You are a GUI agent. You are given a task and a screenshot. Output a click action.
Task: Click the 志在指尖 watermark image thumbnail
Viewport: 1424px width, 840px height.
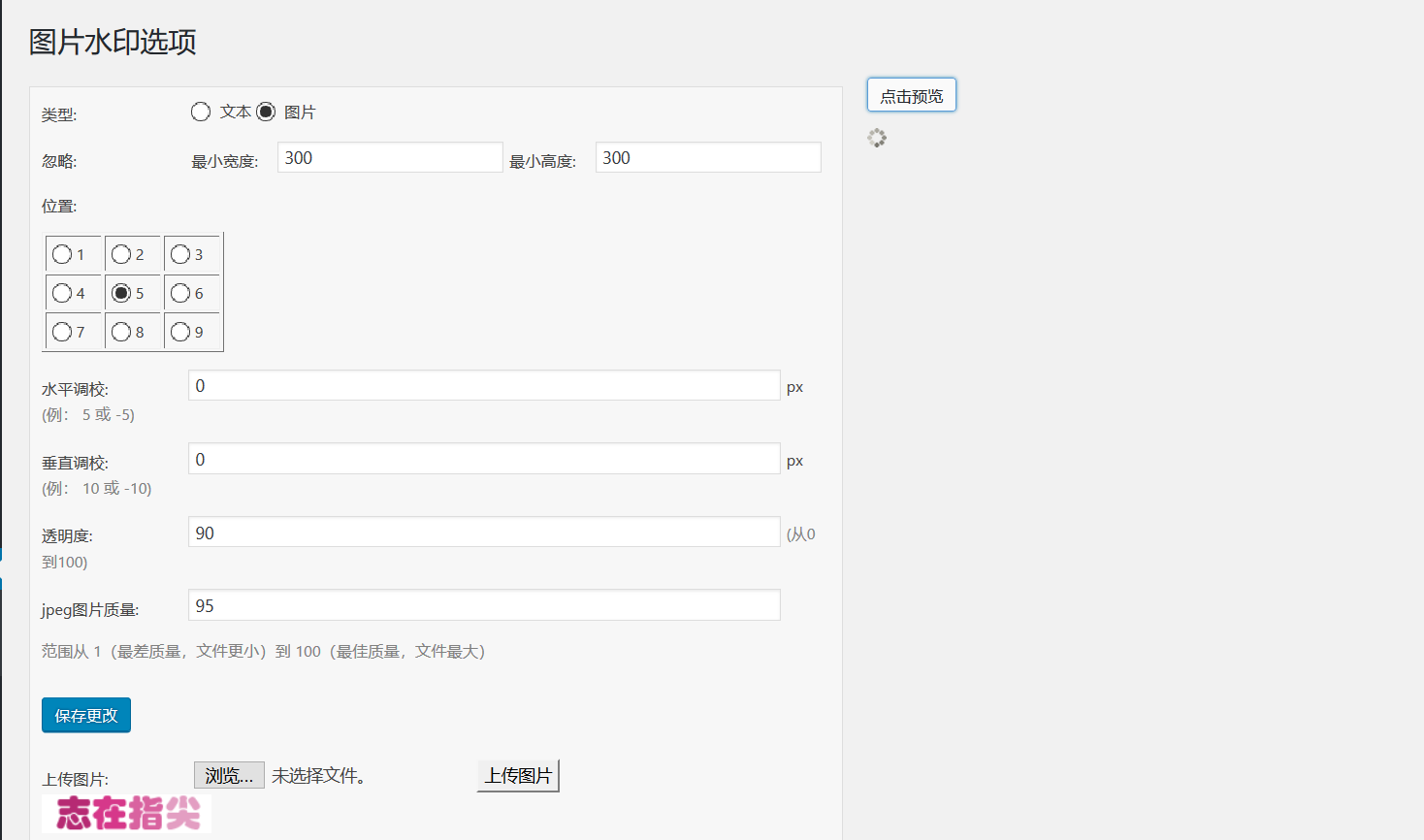click(126, 814)
